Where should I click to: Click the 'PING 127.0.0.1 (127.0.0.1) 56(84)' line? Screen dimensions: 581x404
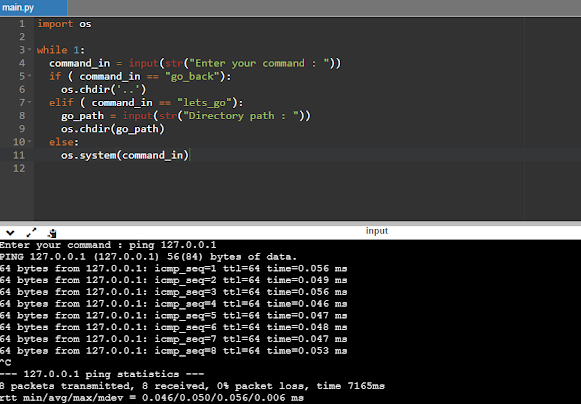coord(148,257)
